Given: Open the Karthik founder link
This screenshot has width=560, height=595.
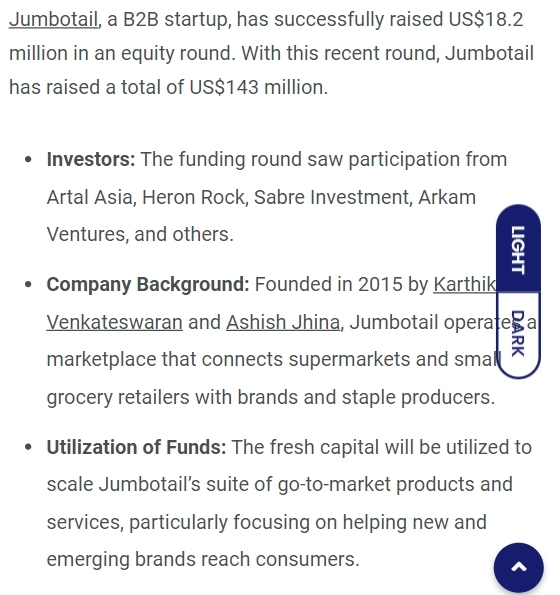Looking at the screenshot, I should [464, 284].
